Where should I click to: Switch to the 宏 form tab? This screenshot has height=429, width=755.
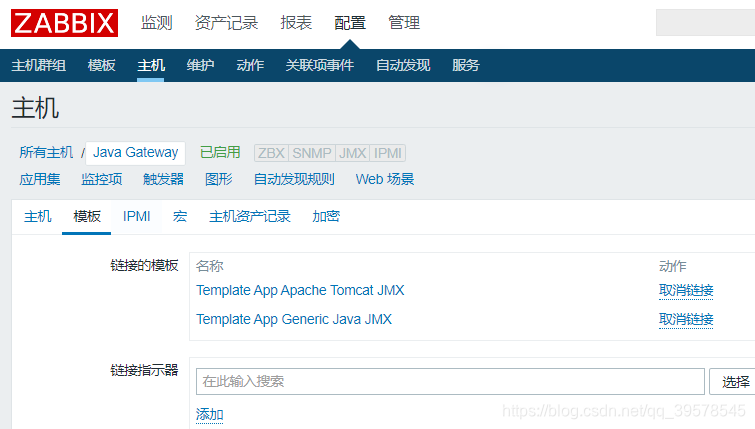[x=180, y=217]
